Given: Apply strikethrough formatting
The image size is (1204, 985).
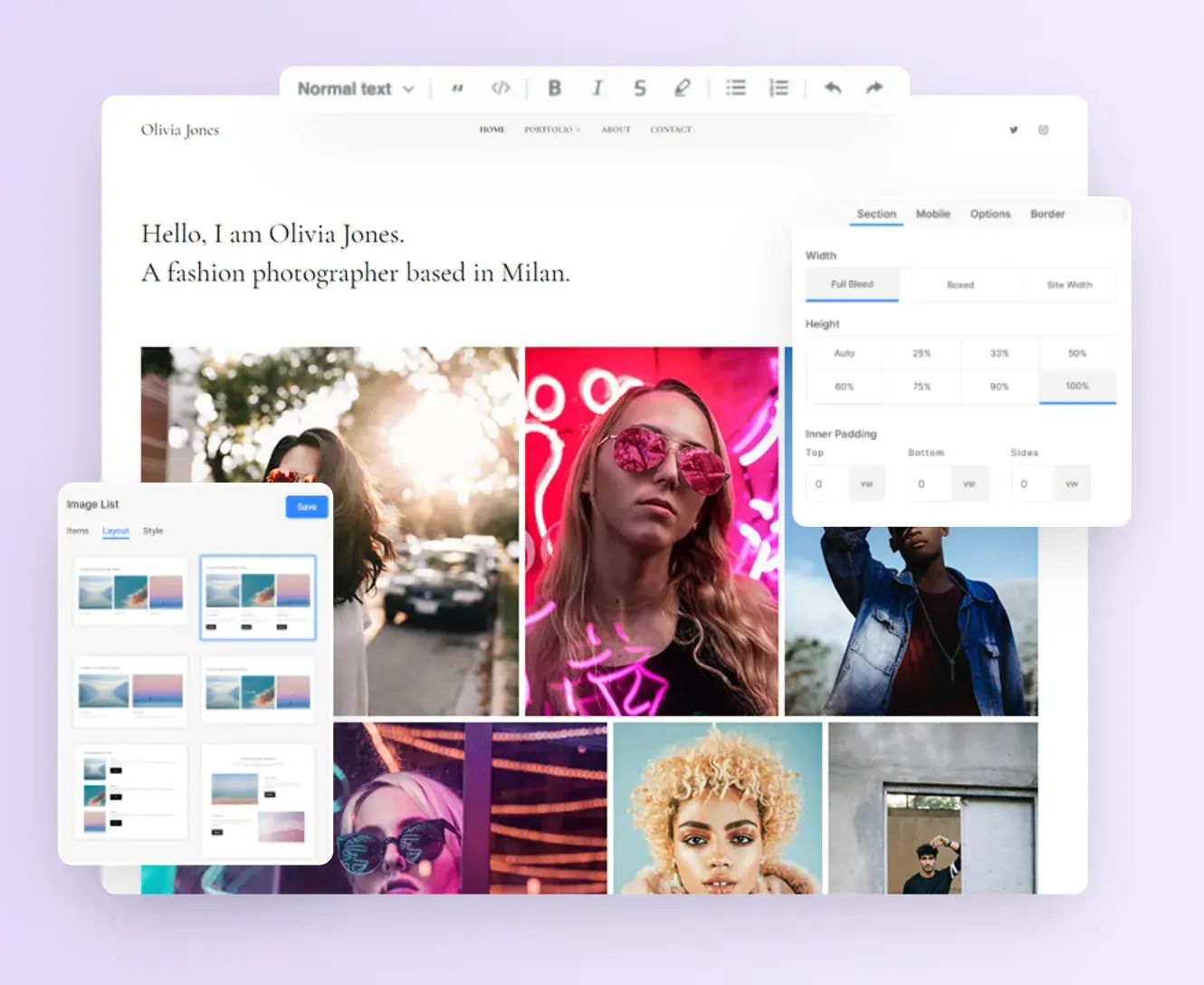Looking at the screenshot, I should 639,88.
